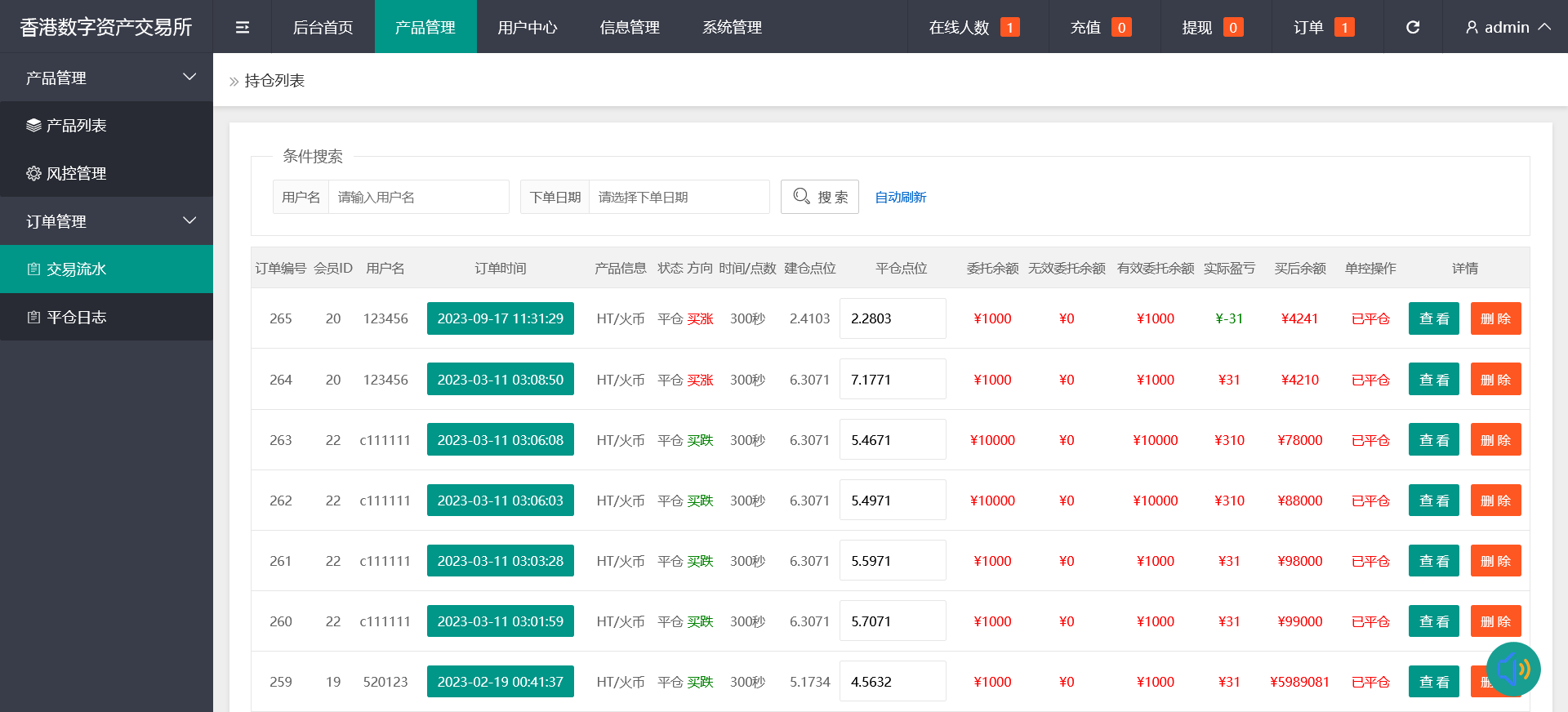1568x712 pixels.
Task: Click the hamburger menu collapse icon
Action: 243,27
